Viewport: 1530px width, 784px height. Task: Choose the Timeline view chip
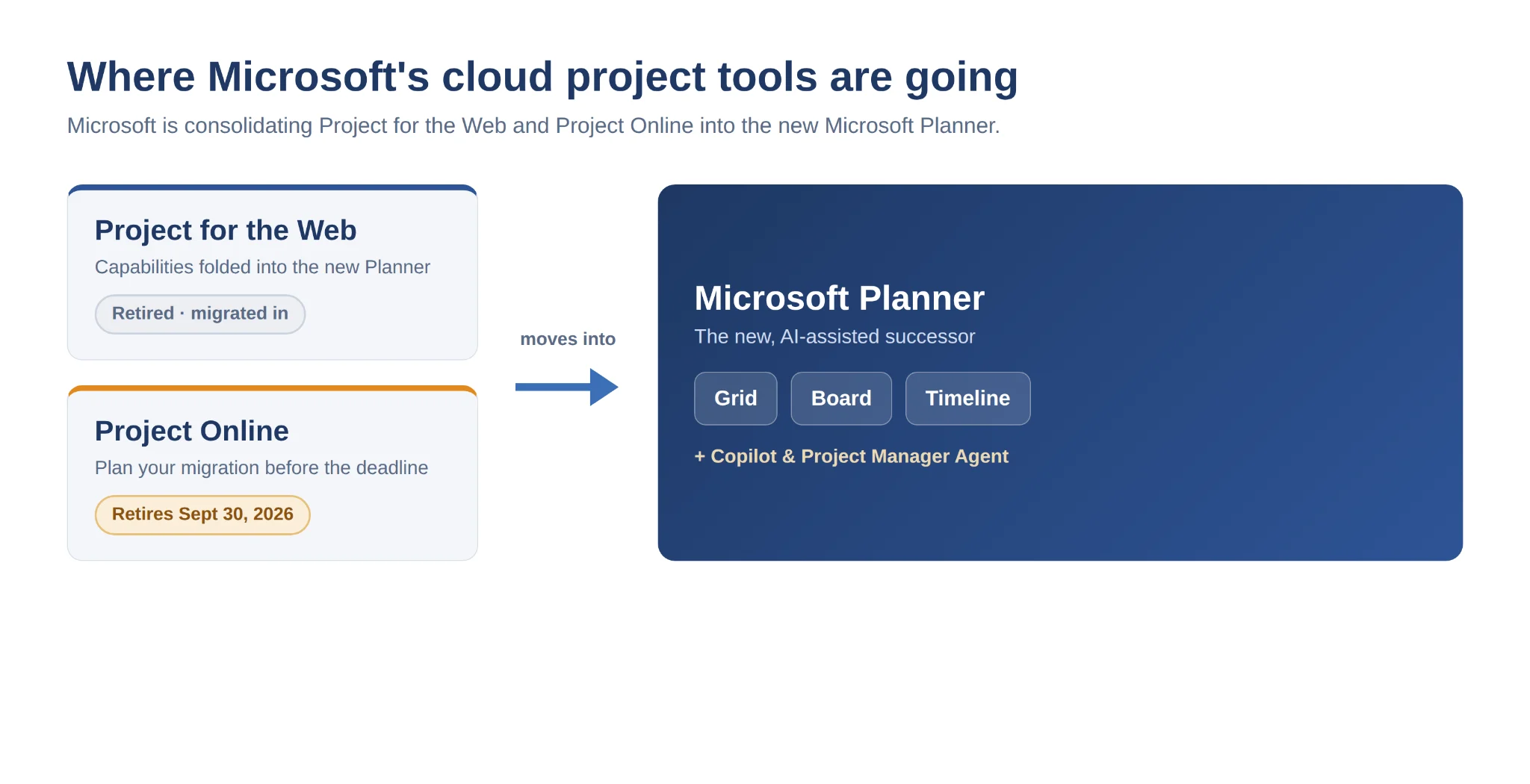(x=967, y=398)
